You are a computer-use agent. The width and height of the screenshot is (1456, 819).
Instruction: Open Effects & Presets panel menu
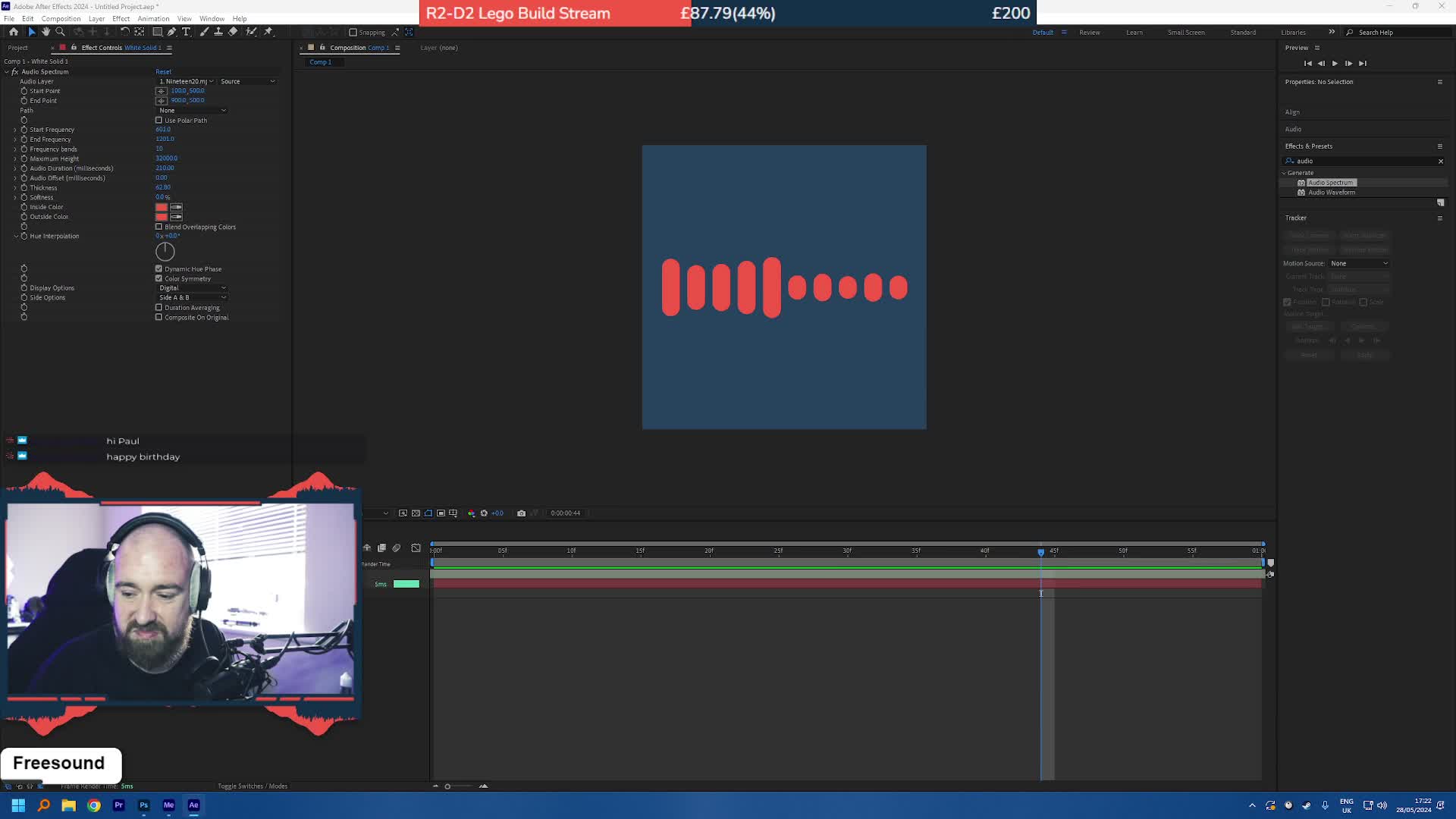[1440, 146]
